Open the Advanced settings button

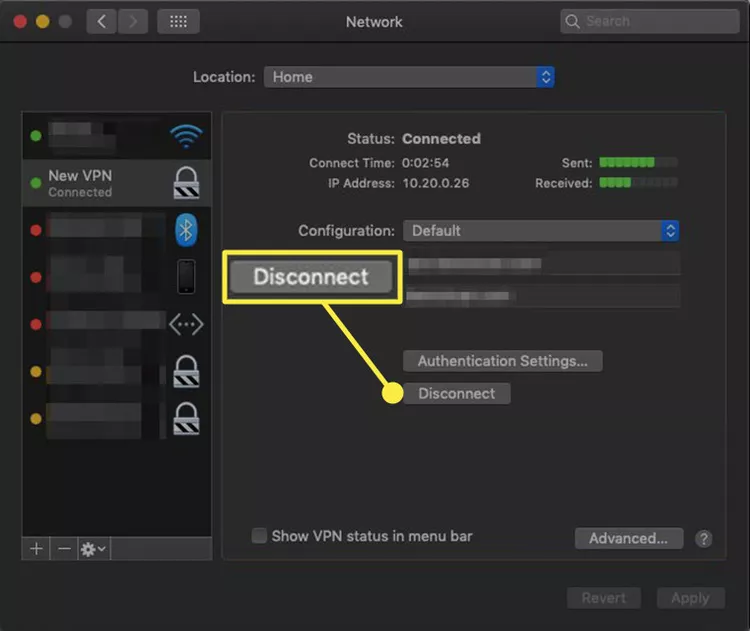(629, 539)
